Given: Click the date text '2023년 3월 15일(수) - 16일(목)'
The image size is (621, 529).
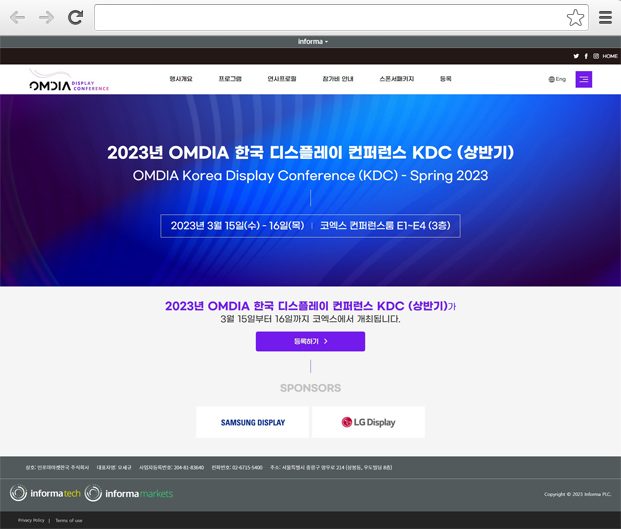Looking at the screenshot, I should [237, 226].
